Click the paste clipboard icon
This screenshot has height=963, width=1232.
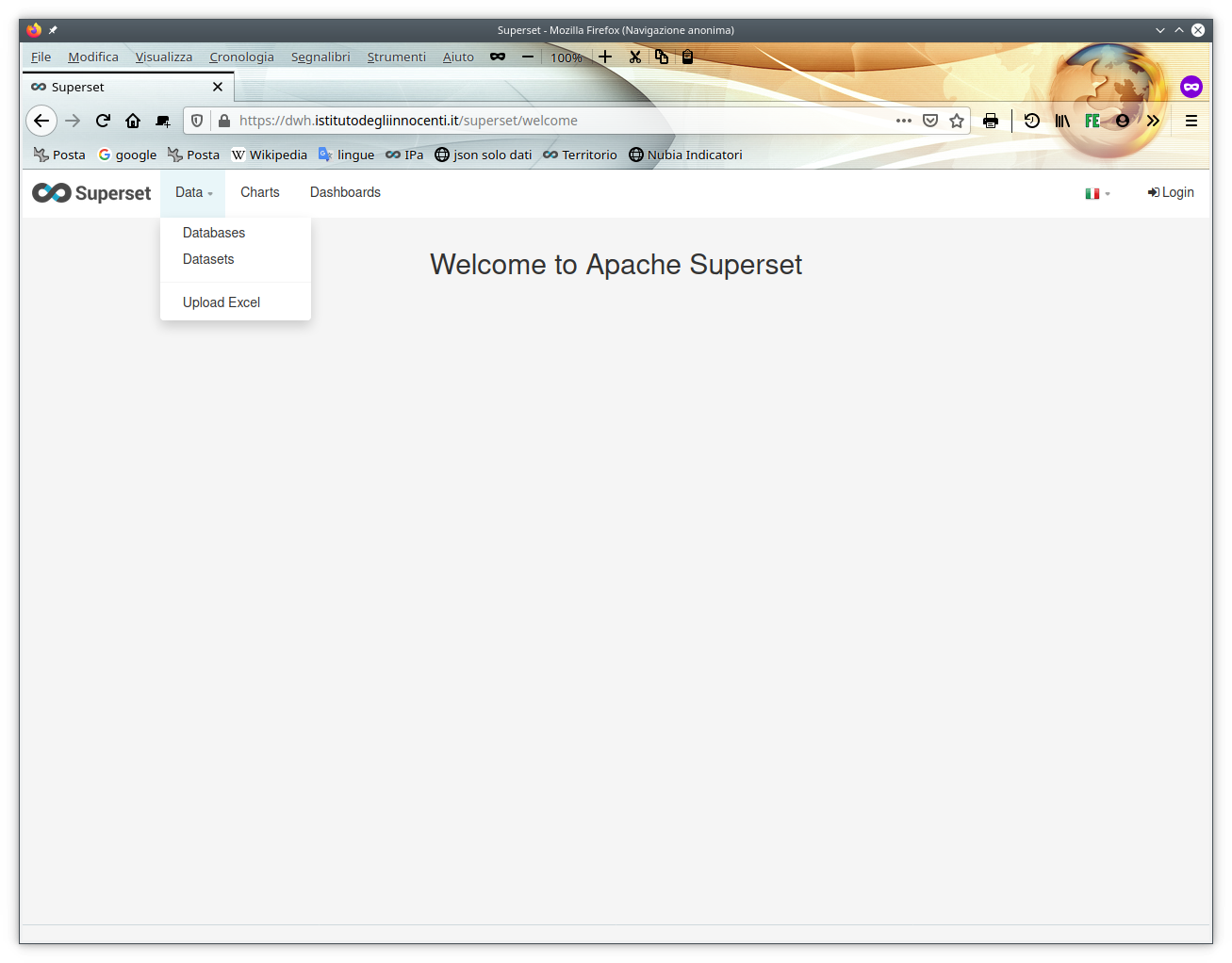tap(688, 57)
